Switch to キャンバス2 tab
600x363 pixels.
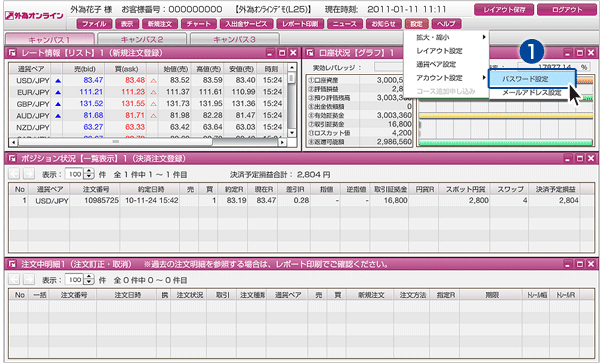point(142,39)
